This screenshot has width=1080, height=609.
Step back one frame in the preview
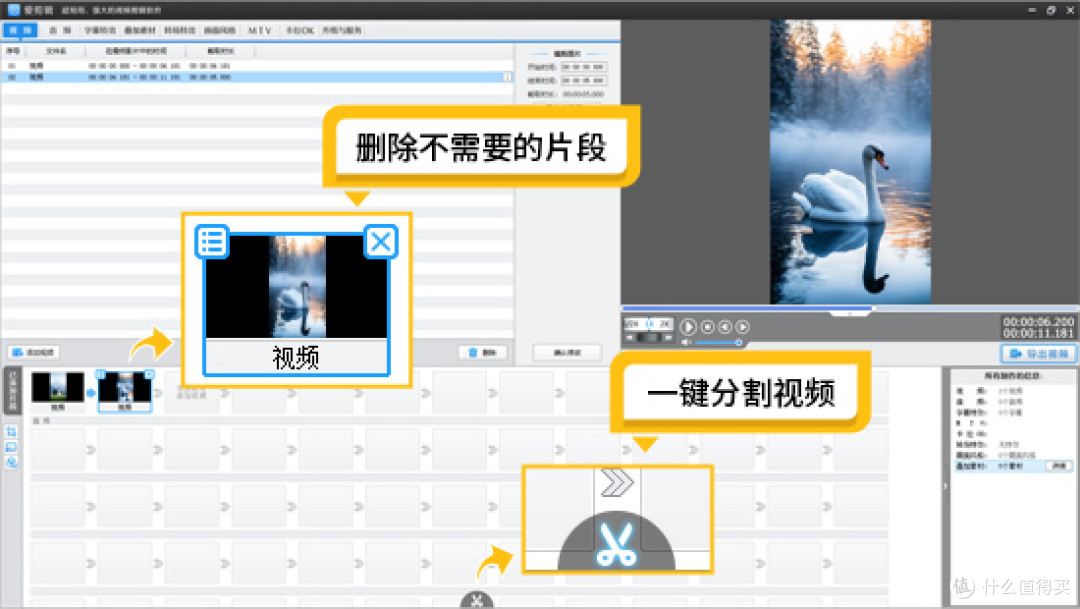point(725,327)
